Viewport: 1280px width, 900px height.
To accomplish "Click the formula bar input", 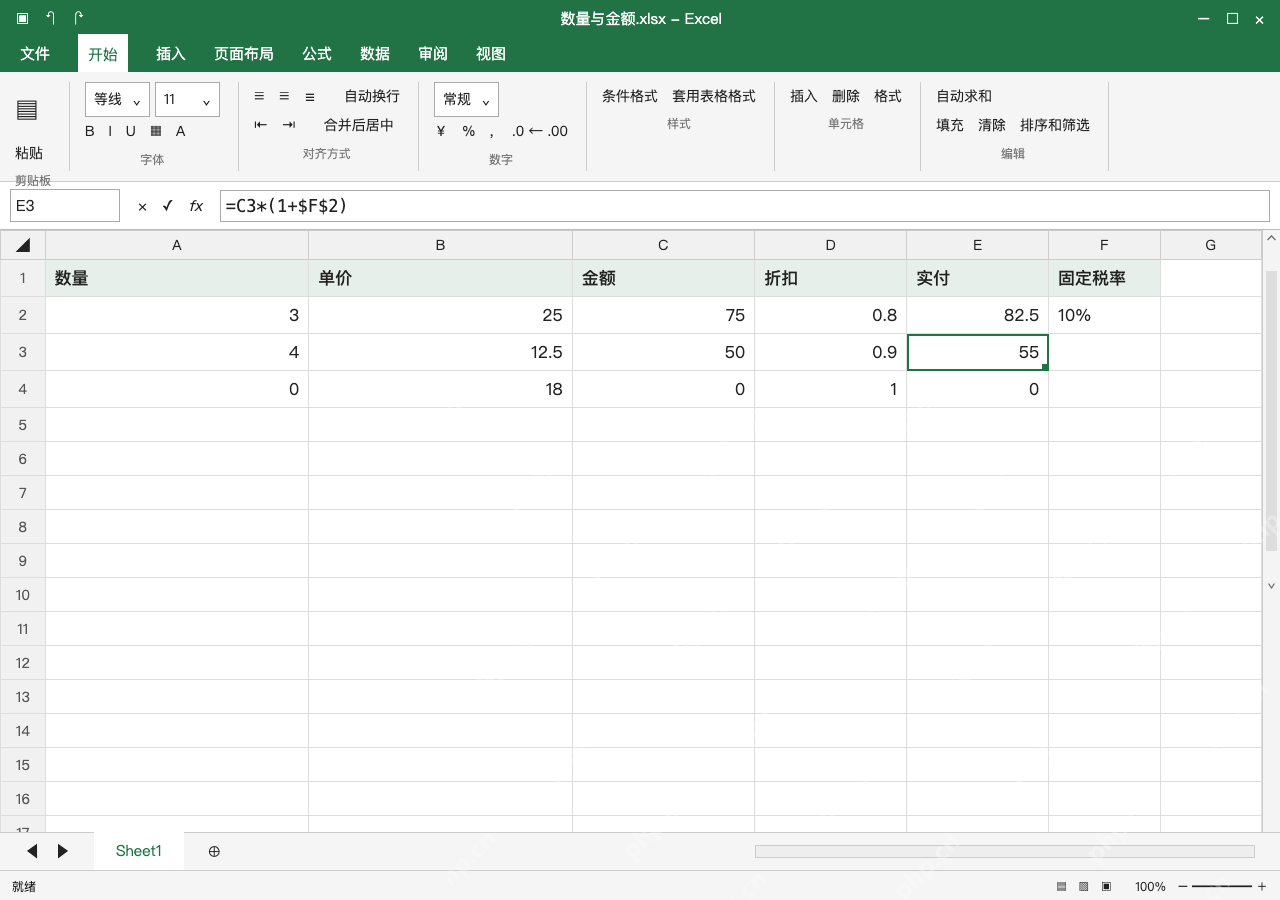I will pyautogui.click(x=745, y=206).
